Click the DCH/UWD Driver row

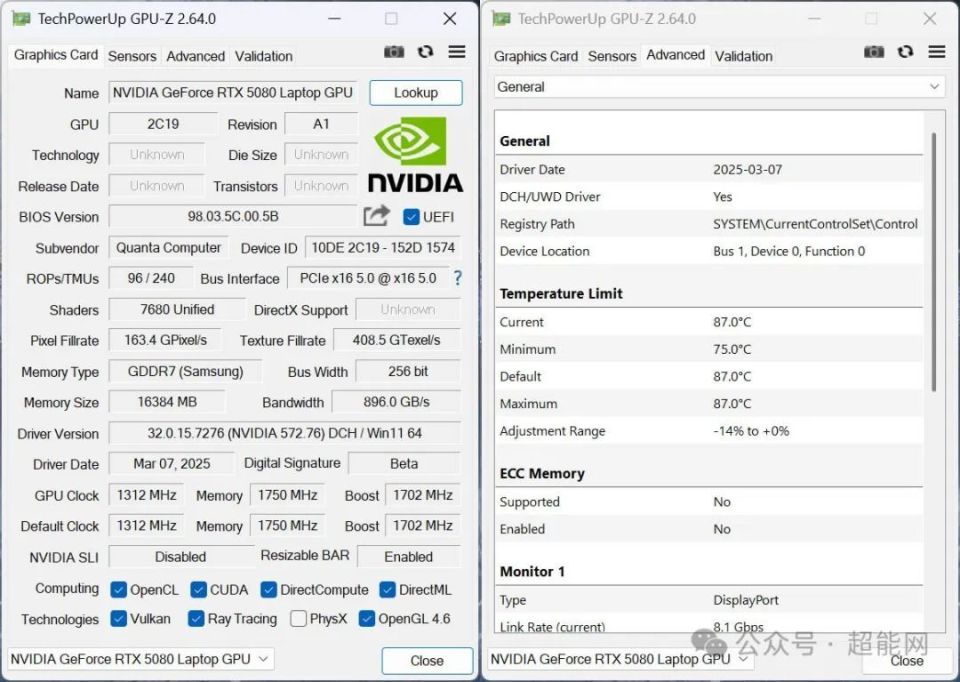(709, 197)
